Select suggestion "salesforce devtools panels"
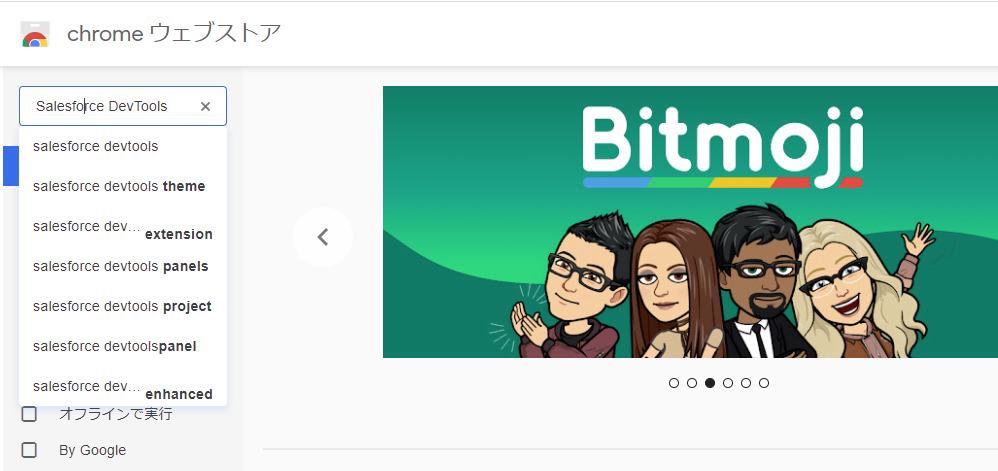Image resolution: width=998 pixels, height=471 pixels. coord(123,266)
